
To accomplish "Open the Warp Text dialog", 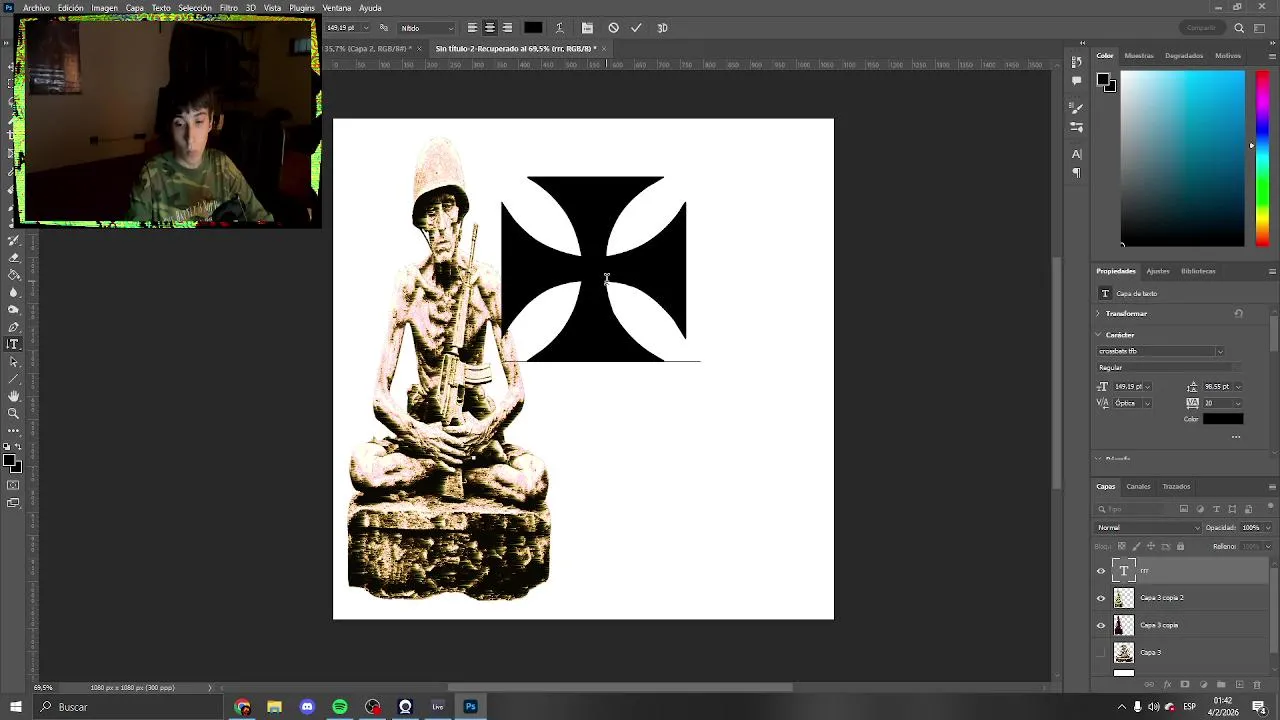I will coord(559,28).
